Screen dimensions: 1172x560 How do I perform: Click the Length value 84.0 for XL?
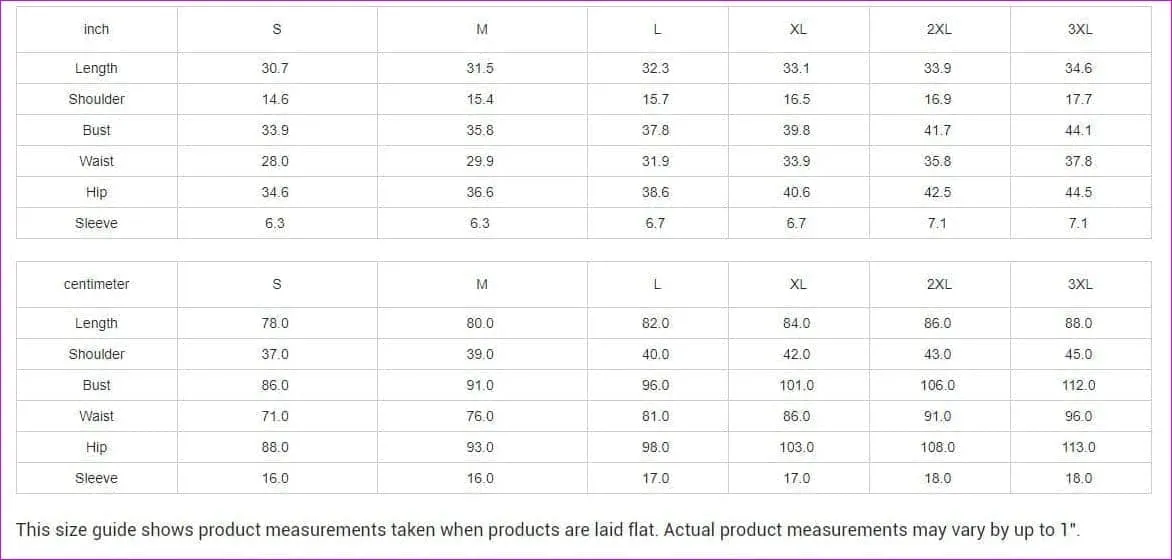pos(797,323)
